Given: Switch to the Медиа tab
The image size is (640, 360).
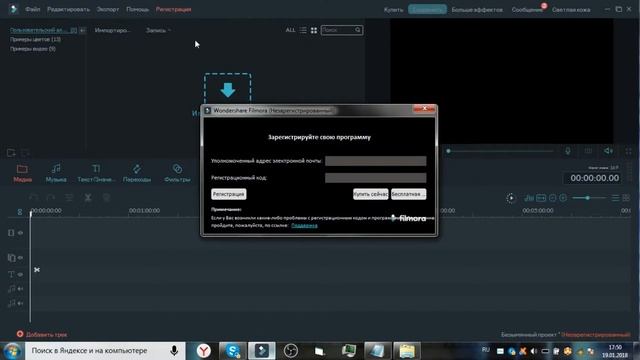Looking at the screenshot, I should pos(22,173).
